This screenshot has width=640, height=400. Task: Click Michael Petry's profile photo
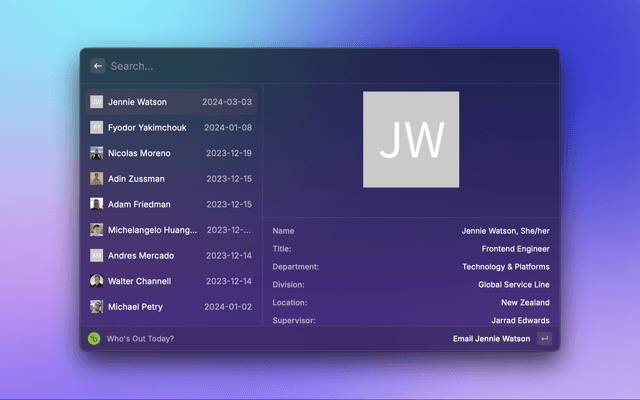(x=96, y=307)
